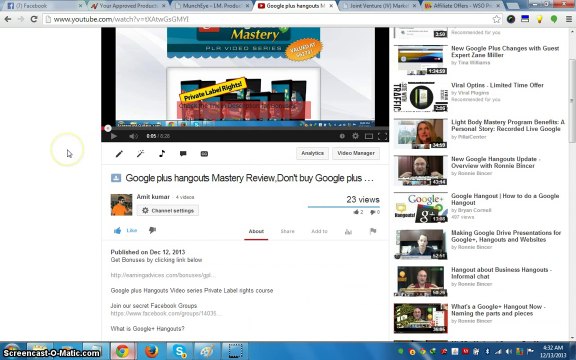Open Chrome from the taskbar
Screen dimensions: 576x360
(x=122, y=352)
